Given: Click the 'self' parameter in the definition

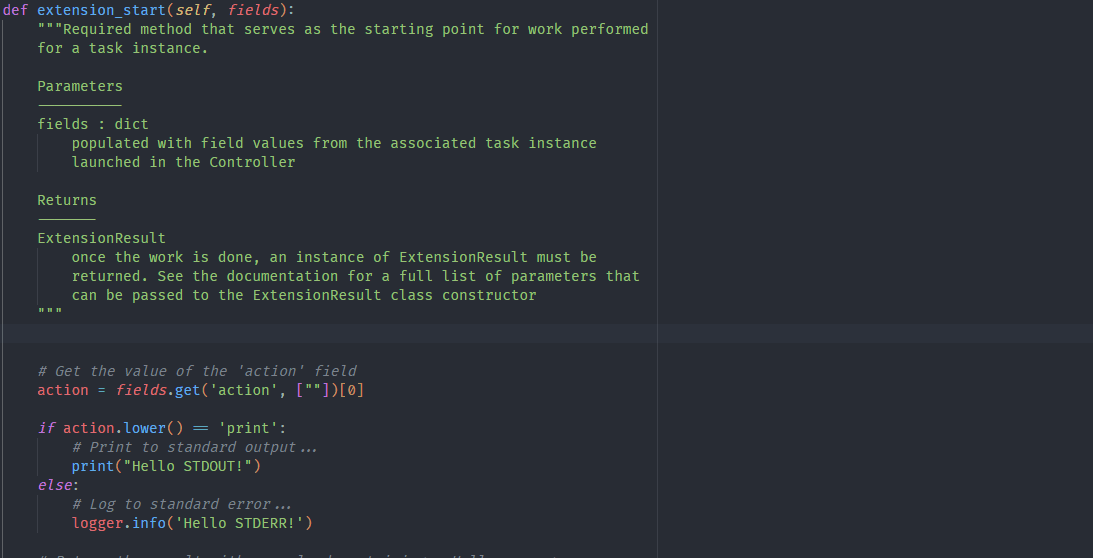Looking at the screenshot, I should [192, 10].
